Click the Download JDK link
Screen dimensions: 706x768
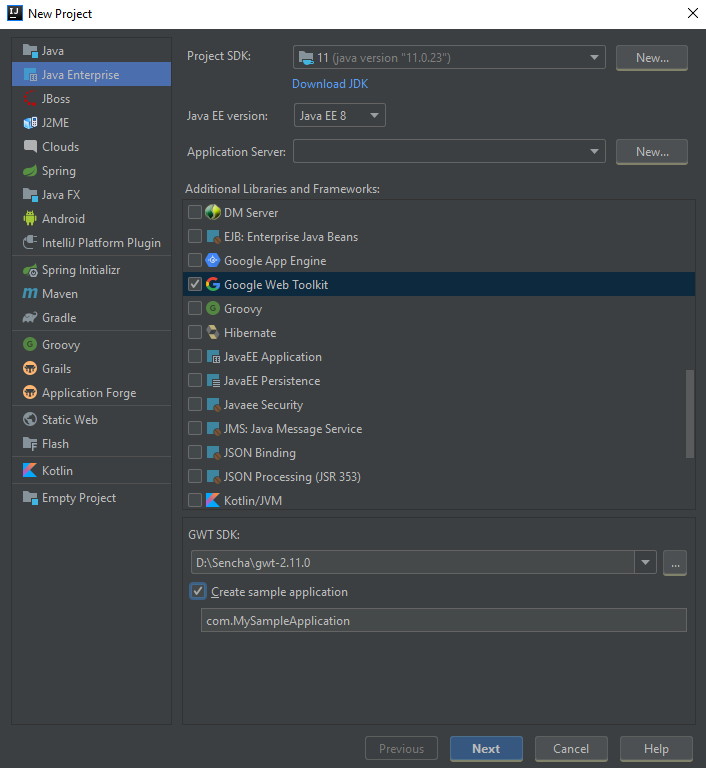tap(330, 84)
